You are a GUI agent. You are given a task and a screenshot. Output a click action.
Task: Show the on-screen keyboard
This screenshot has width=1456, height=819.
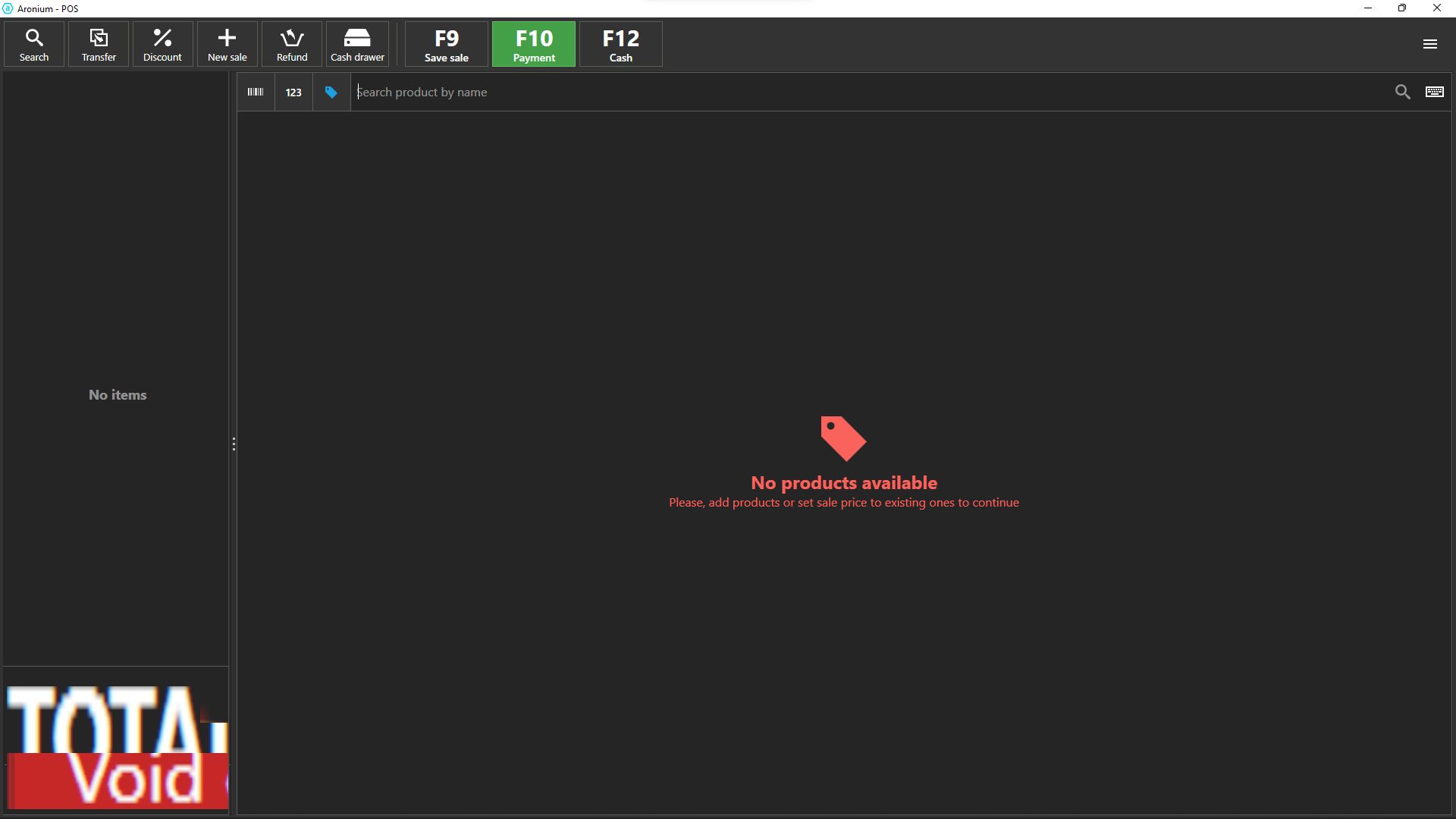point(1434,92)
